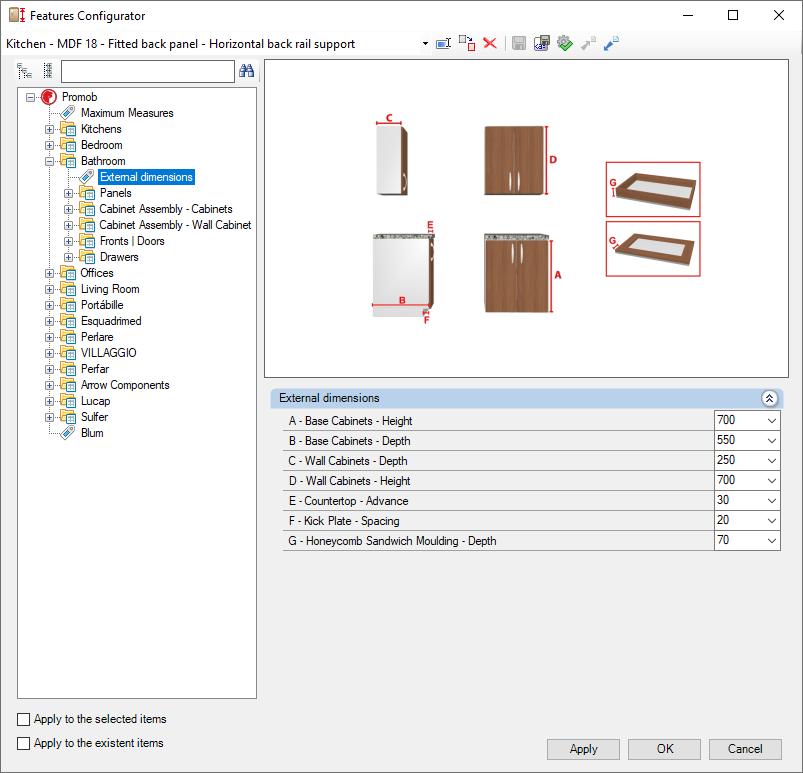Click the rename configuration icon
Image resolution: width=803 pixels, height=773 pixels.
[443, 44]
